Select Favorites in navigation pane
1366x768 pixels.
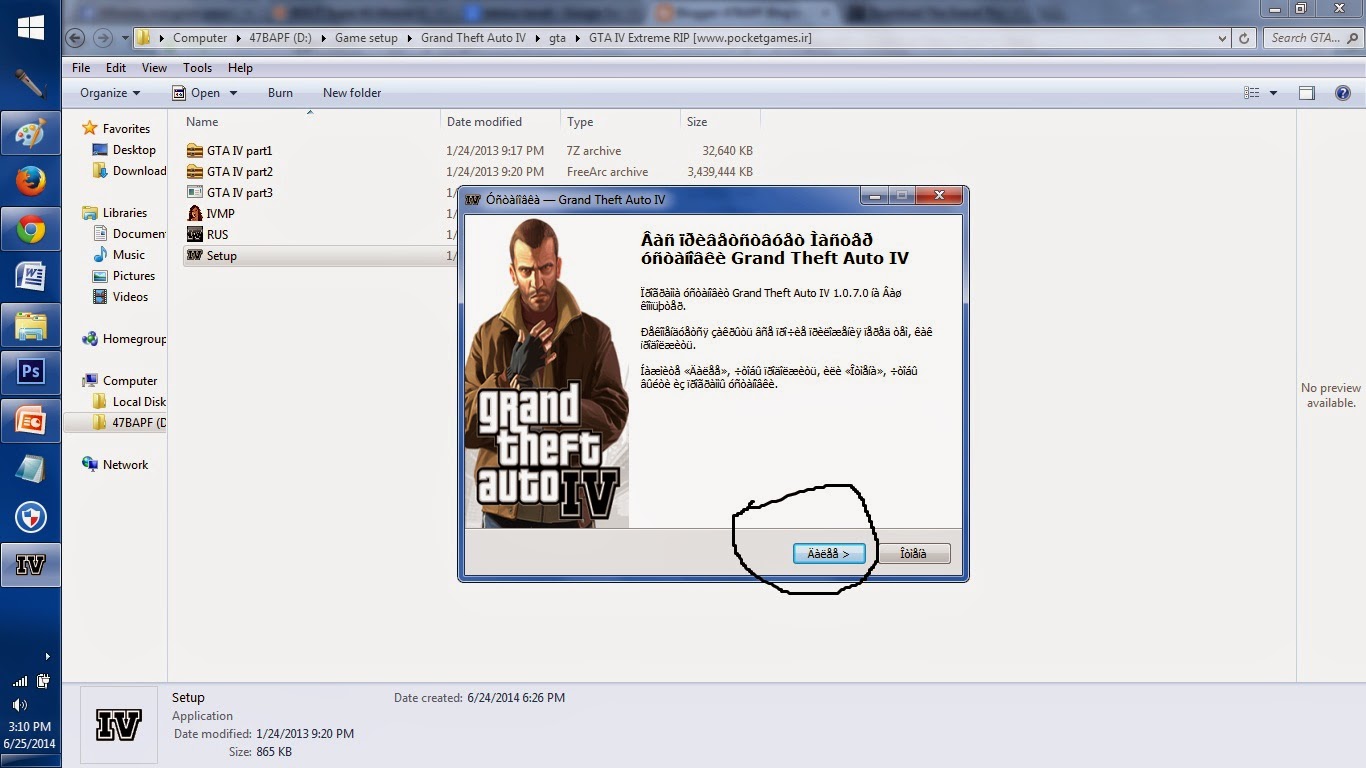(116, 129)
